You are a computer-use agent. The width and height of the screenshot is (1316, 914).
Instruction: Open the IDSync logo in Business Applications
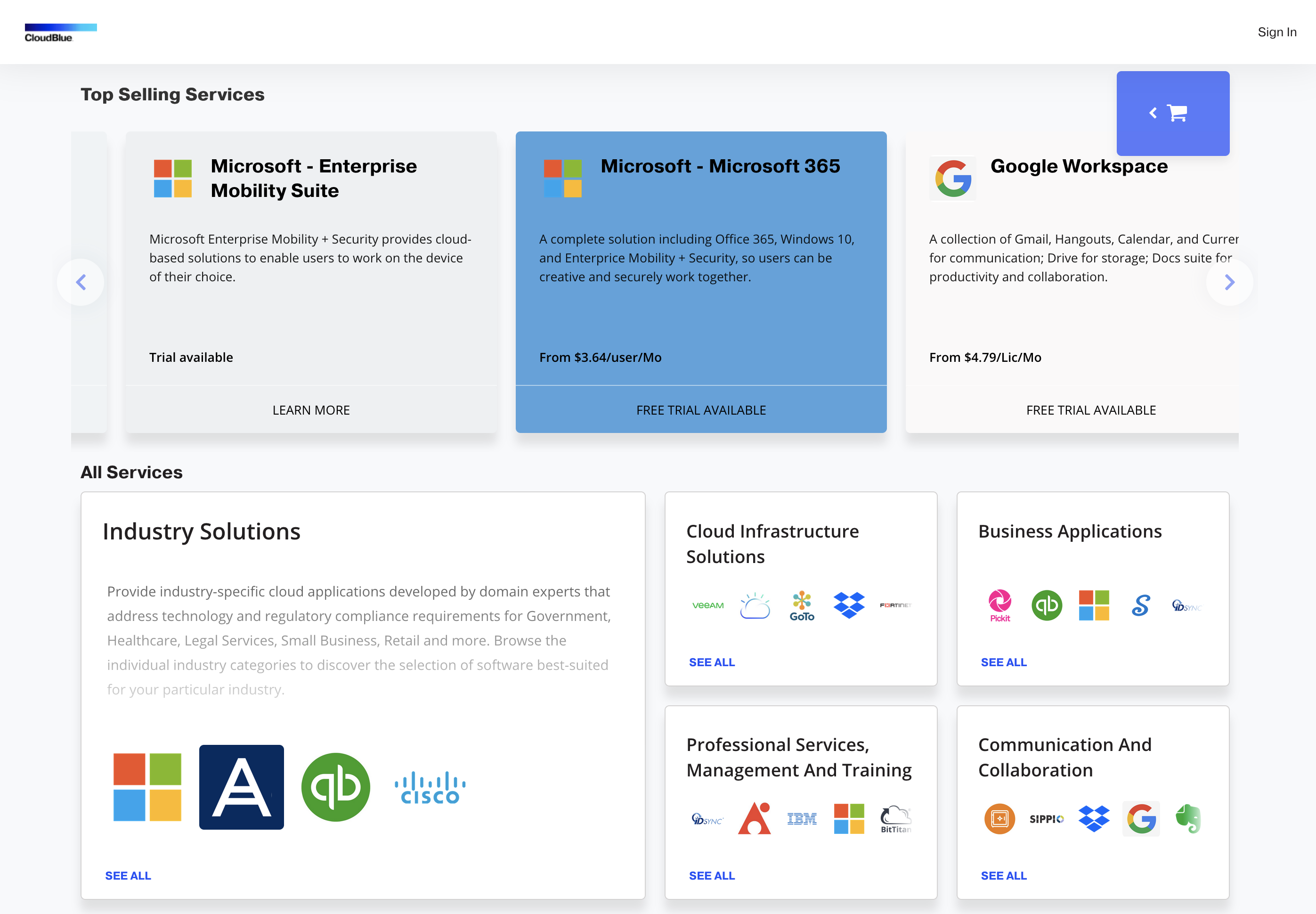click(1187, 606)
